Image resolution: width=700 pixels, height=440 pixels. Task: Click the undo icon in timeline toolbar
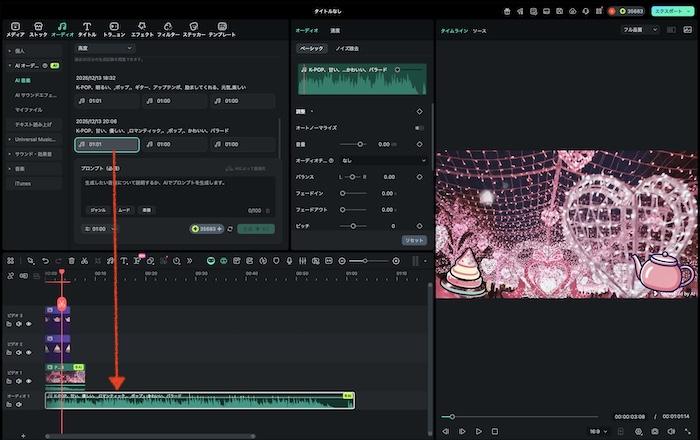[45, 261]
